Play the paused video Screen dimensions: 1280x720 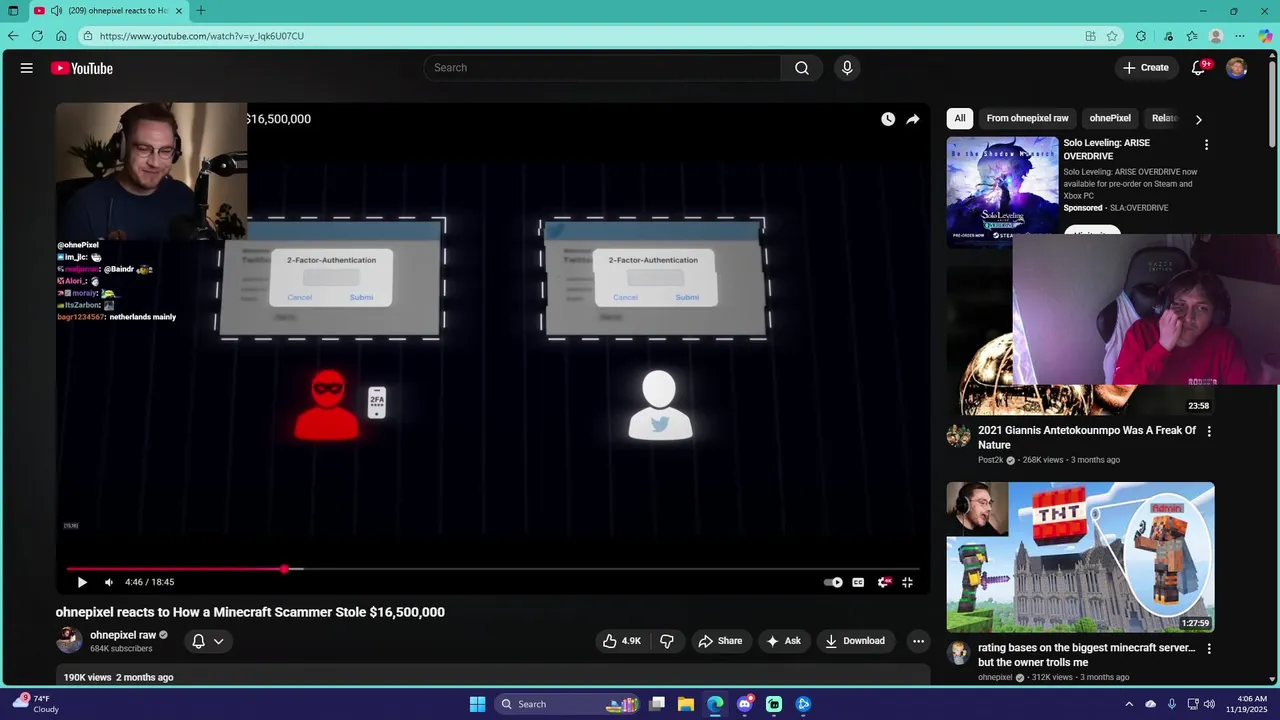point(82,582)
